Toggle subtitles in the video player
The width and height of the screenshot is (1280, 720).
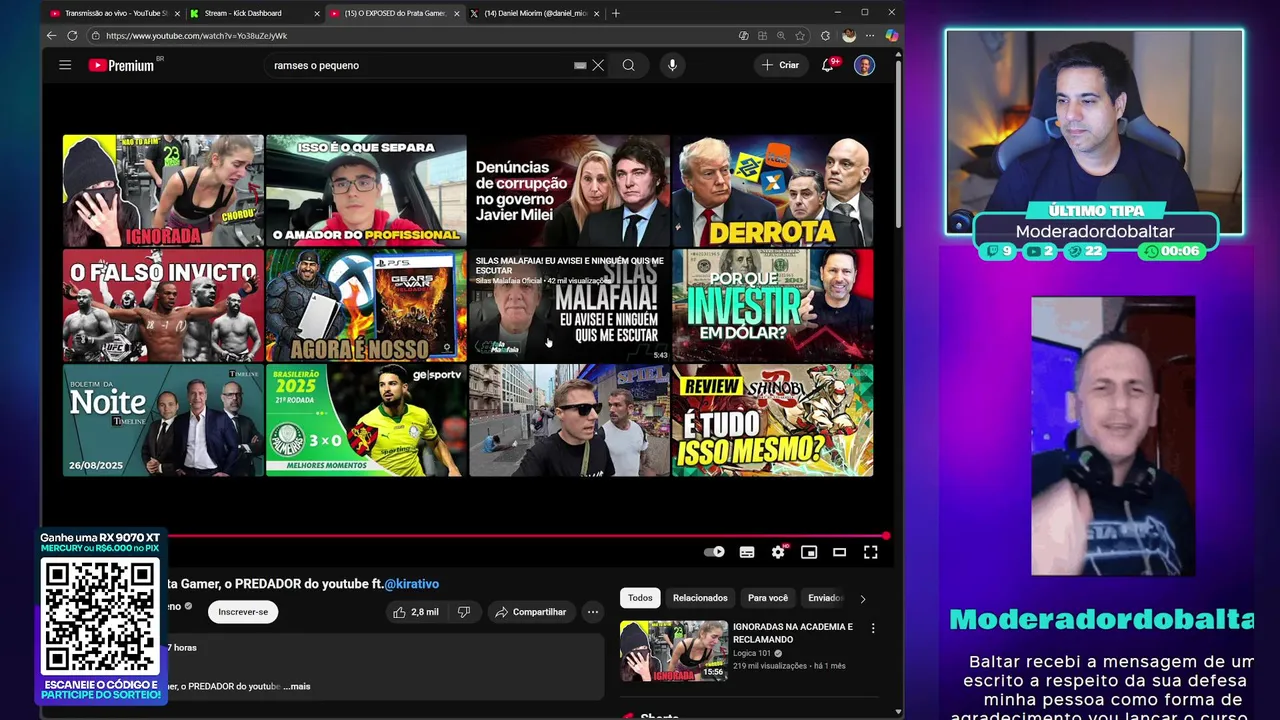point(747,552)
